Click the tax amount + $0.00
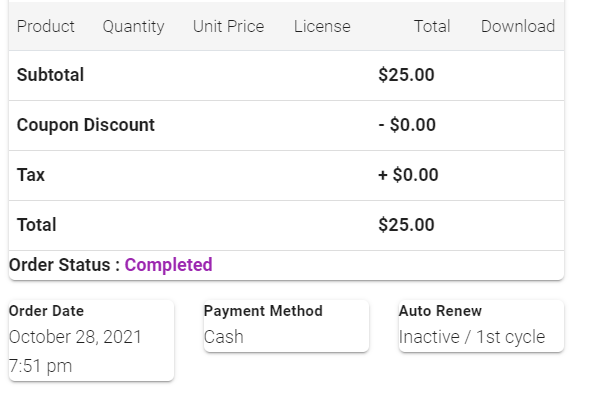This screenshot has height=399, width=591. click(408, 175)
